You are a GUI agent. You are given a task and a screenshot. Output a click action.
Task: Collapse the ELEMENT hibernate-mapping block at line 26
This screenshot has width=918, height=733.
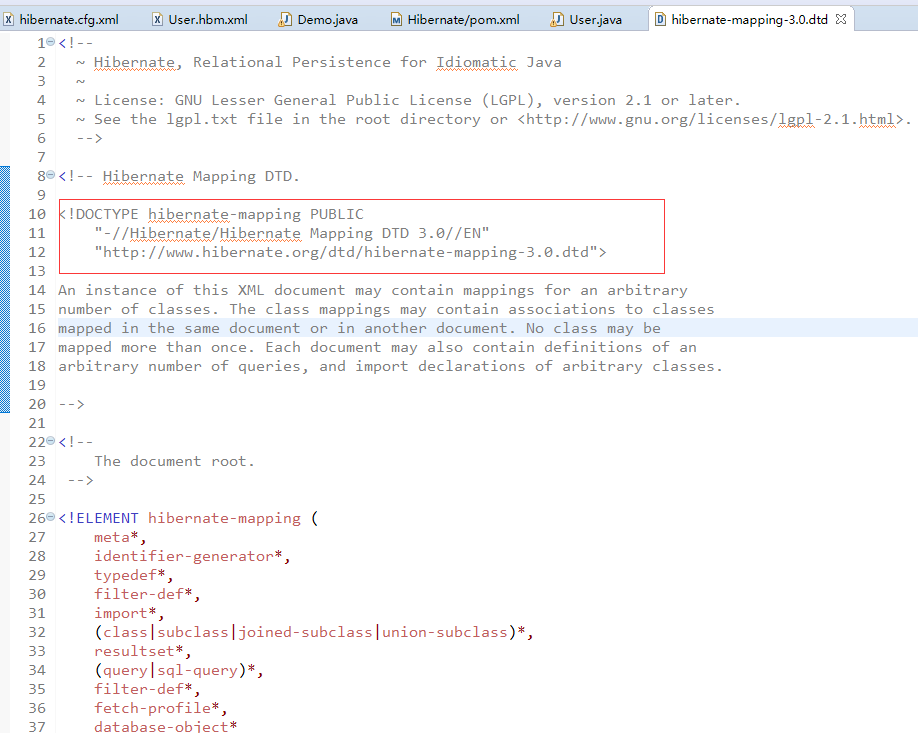tap(50, 517)
